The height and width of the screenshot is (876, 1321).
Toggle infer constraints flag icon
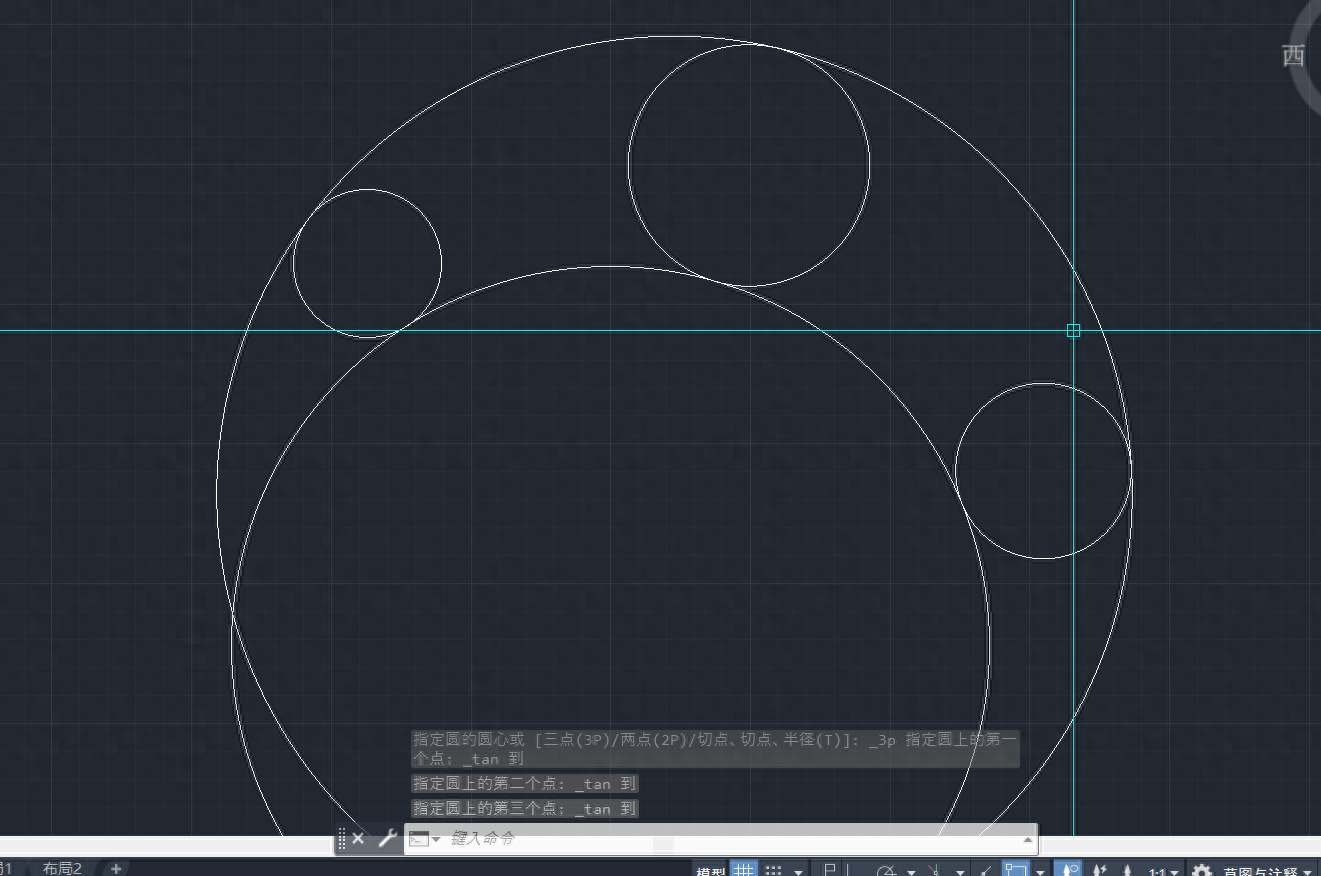[830, 869]
